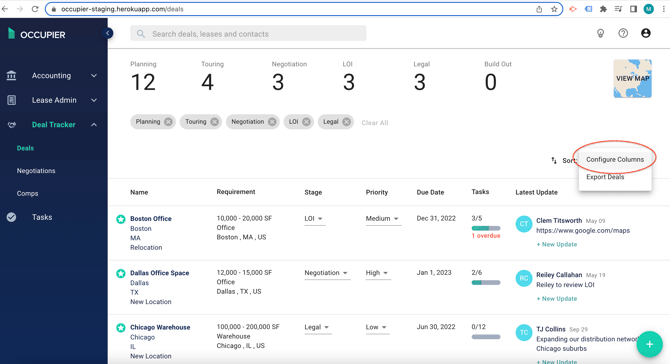Open the browser extensions puzzle icon
Image resolution: width=670 pixels, height=364 pixels.
pos(603,9)
